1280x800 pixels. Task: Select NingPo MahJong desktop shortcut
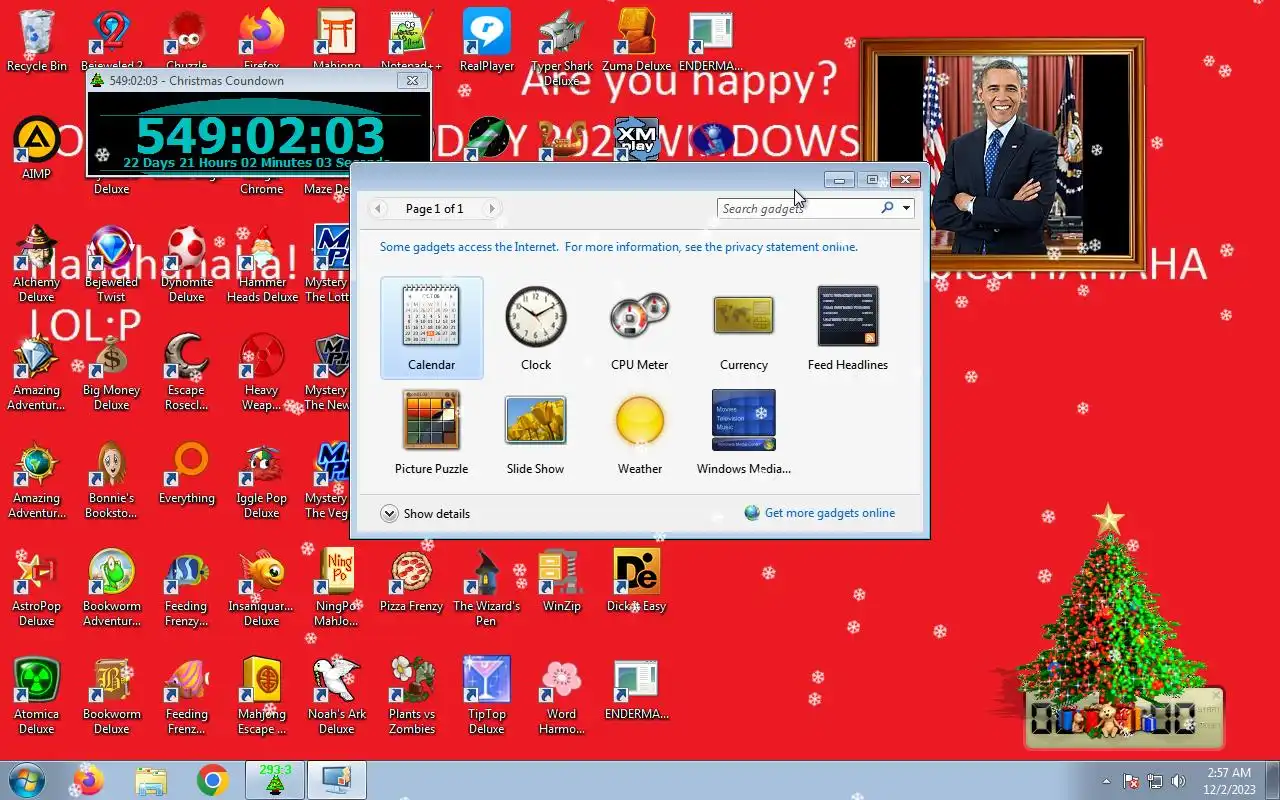[337, 587]
